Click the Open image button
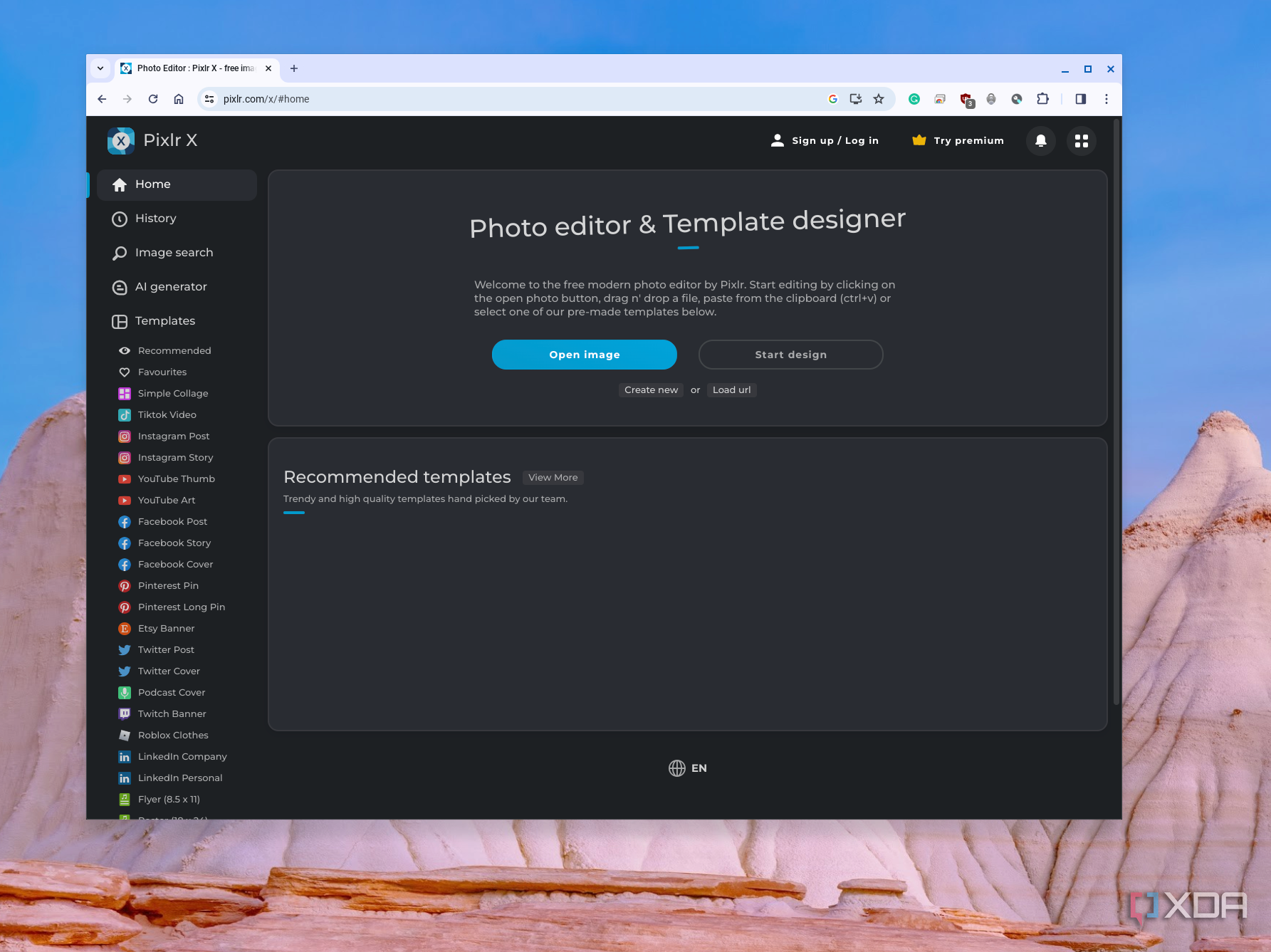 pyautogui.click(x=585, y=355)
